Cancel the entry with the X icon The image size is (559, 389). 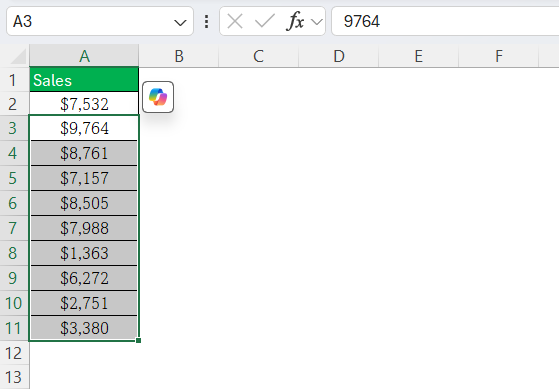point(235,21)
